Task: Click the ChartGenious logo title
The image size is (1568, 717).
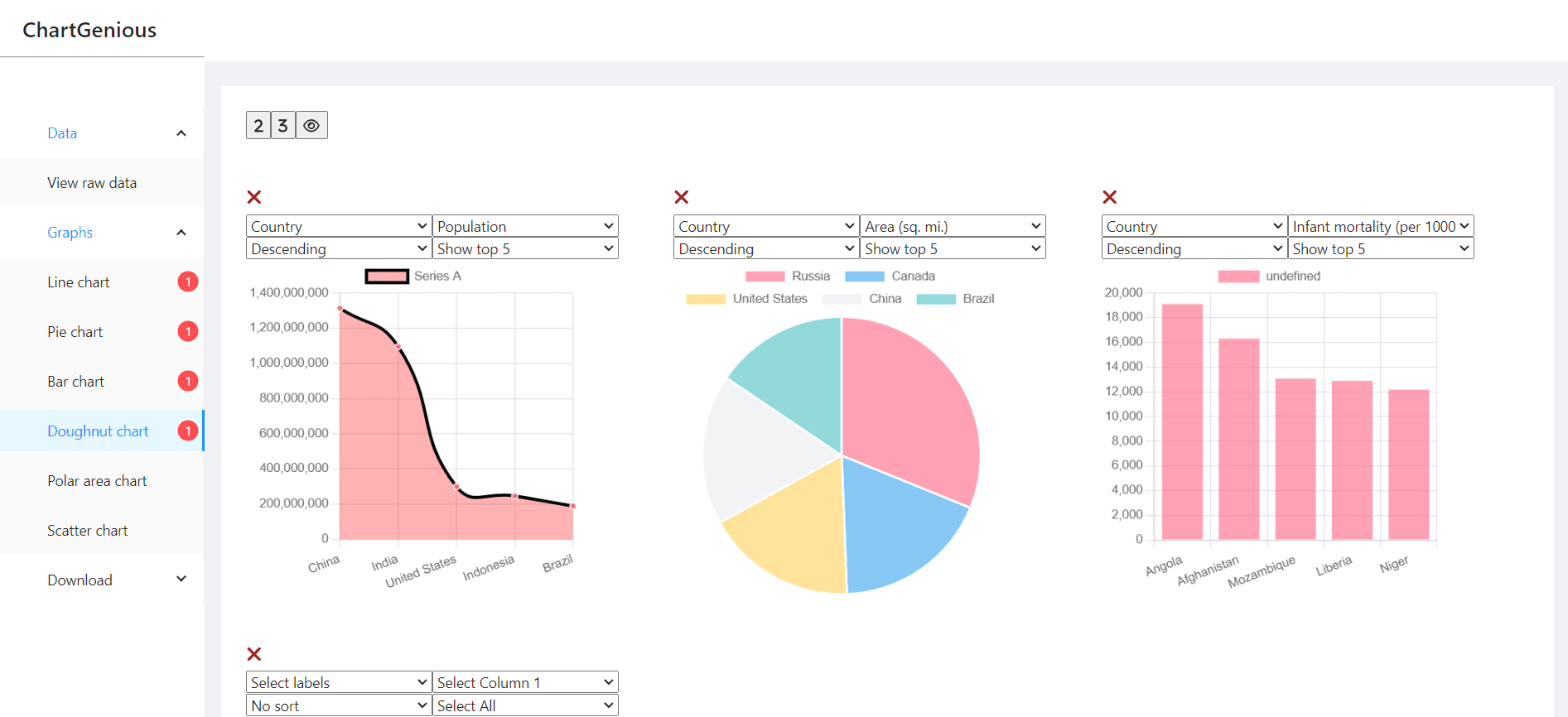Action: point(89,30)
